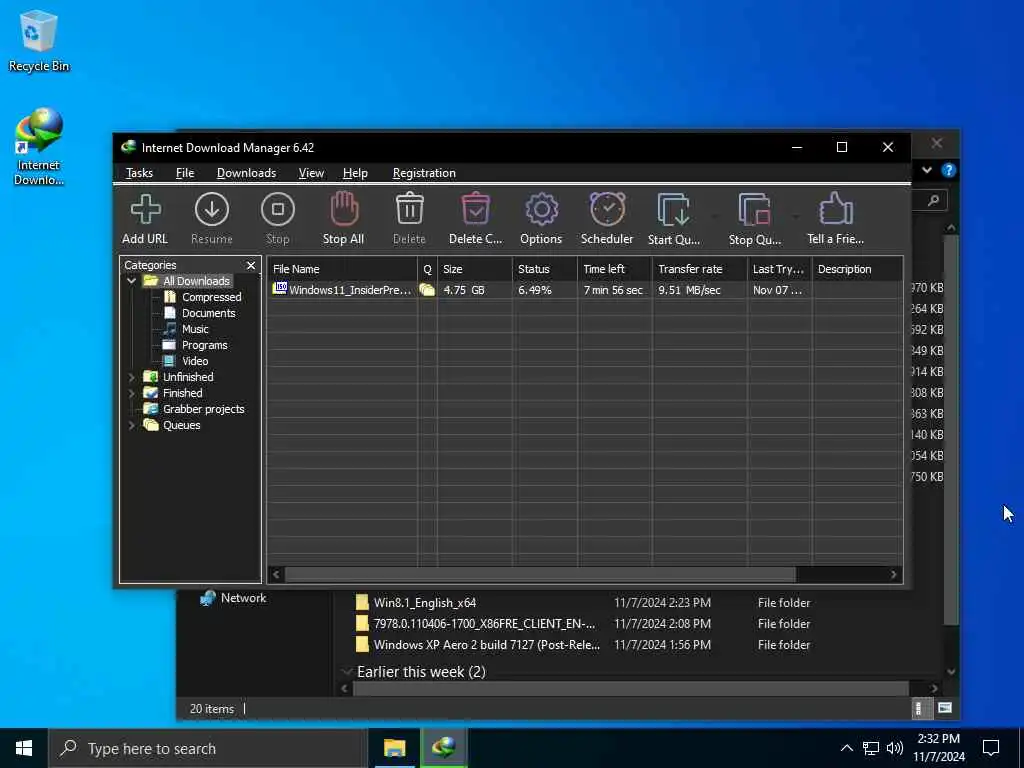This screenshot has width=1024, height=768.
Task: Select Grabber projects in the tree
Action: [x=203, y=409]
